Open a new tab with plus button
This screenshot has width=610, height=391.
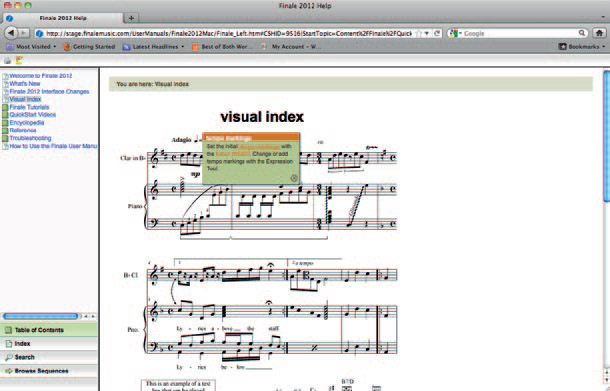click(x=131, y=18)
